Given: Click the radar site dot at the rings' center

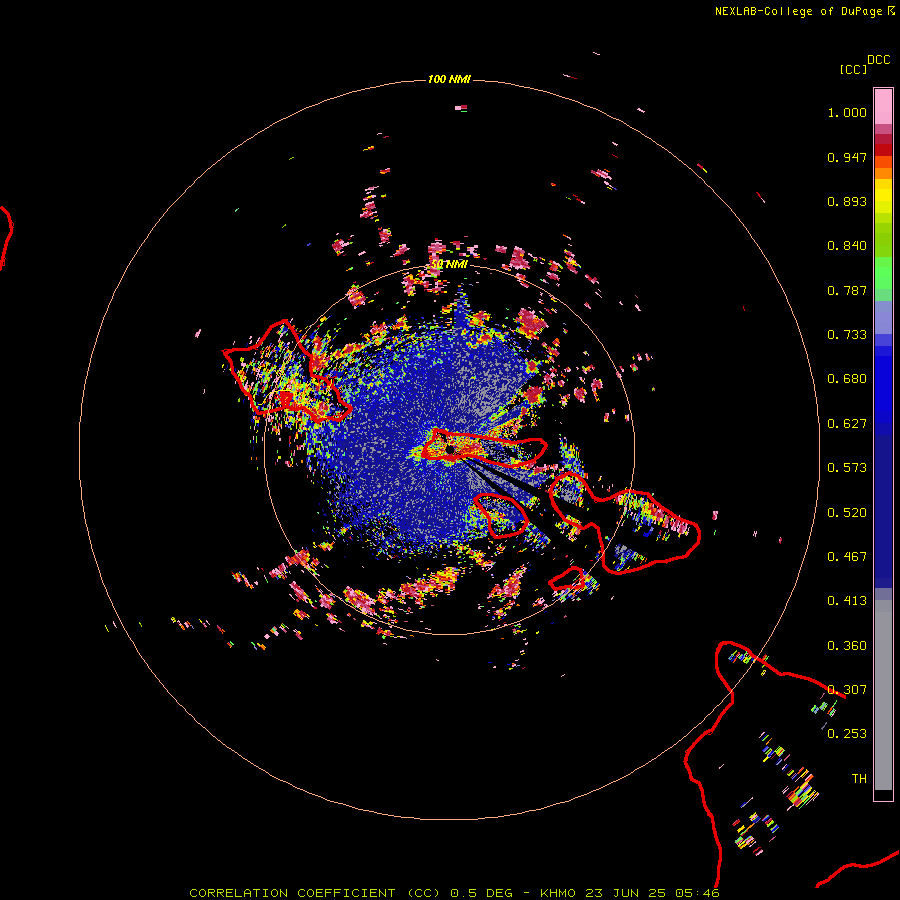Looking at the screenshot, I should coord(450,450).
